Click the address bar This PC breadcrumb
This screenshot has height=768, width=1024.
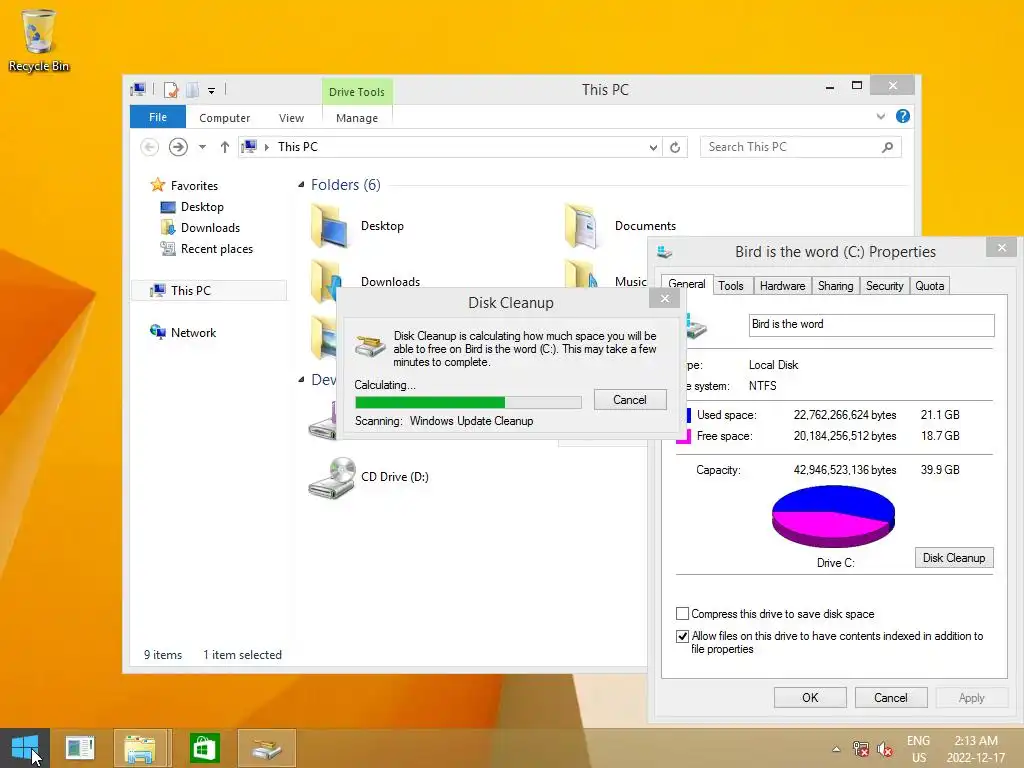tap(298, 147)
